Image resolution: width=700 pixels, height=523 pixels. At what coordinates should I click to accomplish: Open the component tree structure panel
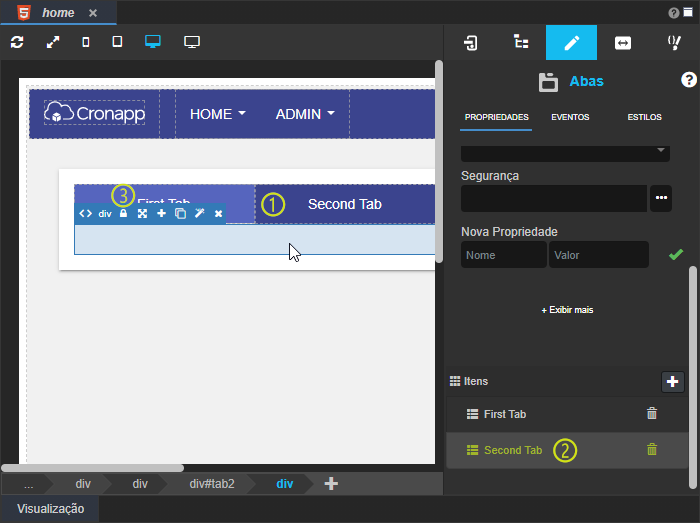click(521, 42)
